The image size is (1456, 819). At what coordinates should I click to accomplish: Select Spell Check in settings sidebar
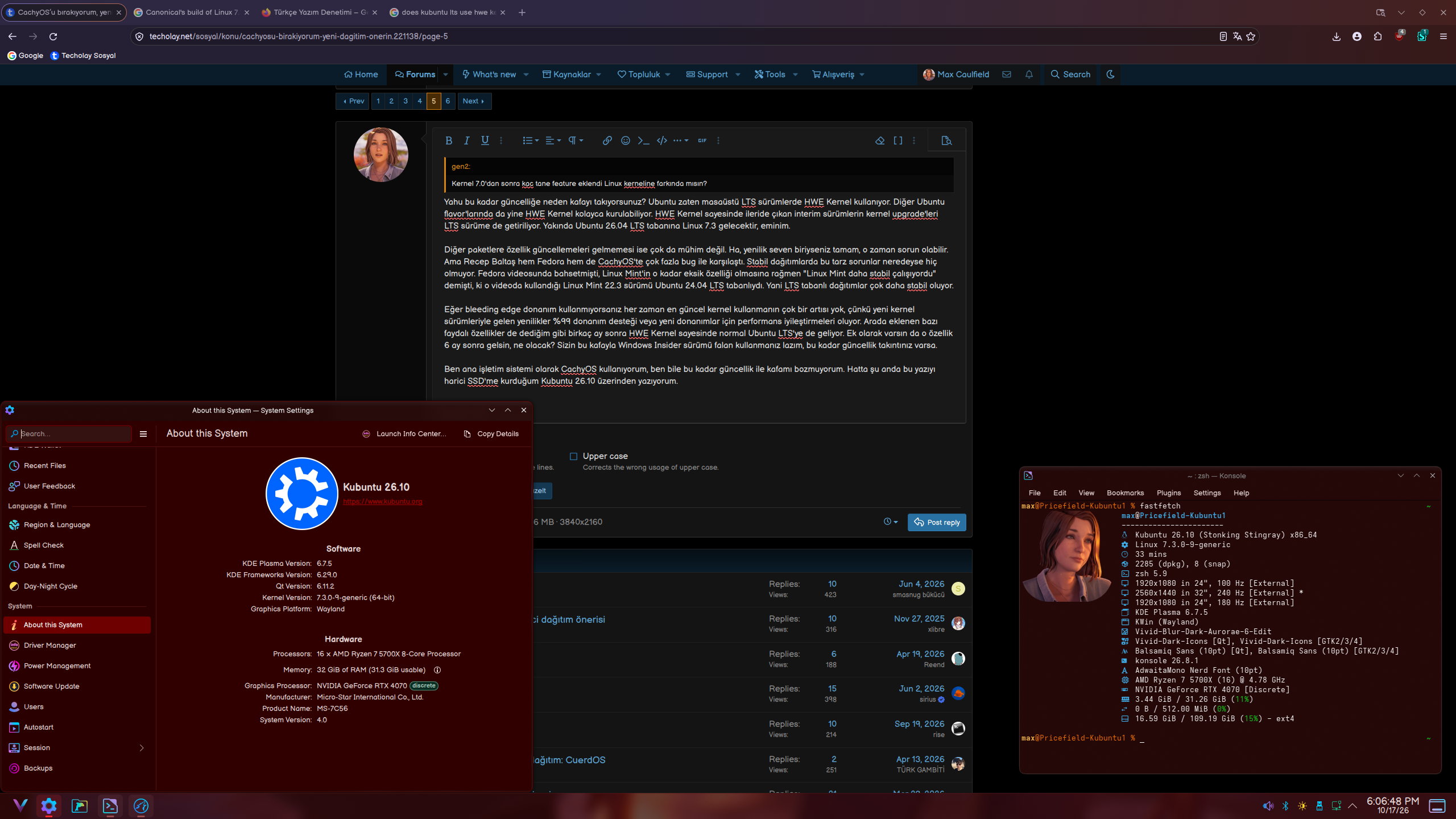pos(77,545)
